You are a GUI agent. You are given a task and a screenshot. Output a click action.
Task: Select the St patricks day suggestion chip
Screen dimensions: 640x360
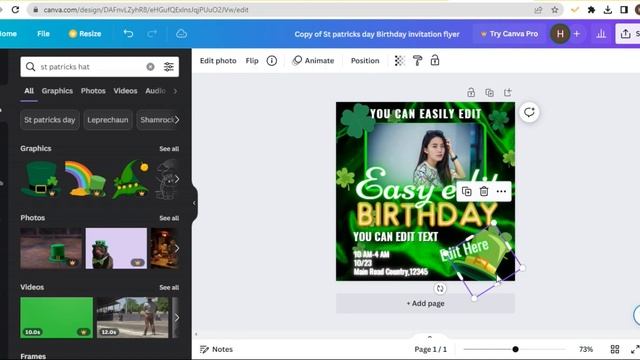[x=50, y=120]
